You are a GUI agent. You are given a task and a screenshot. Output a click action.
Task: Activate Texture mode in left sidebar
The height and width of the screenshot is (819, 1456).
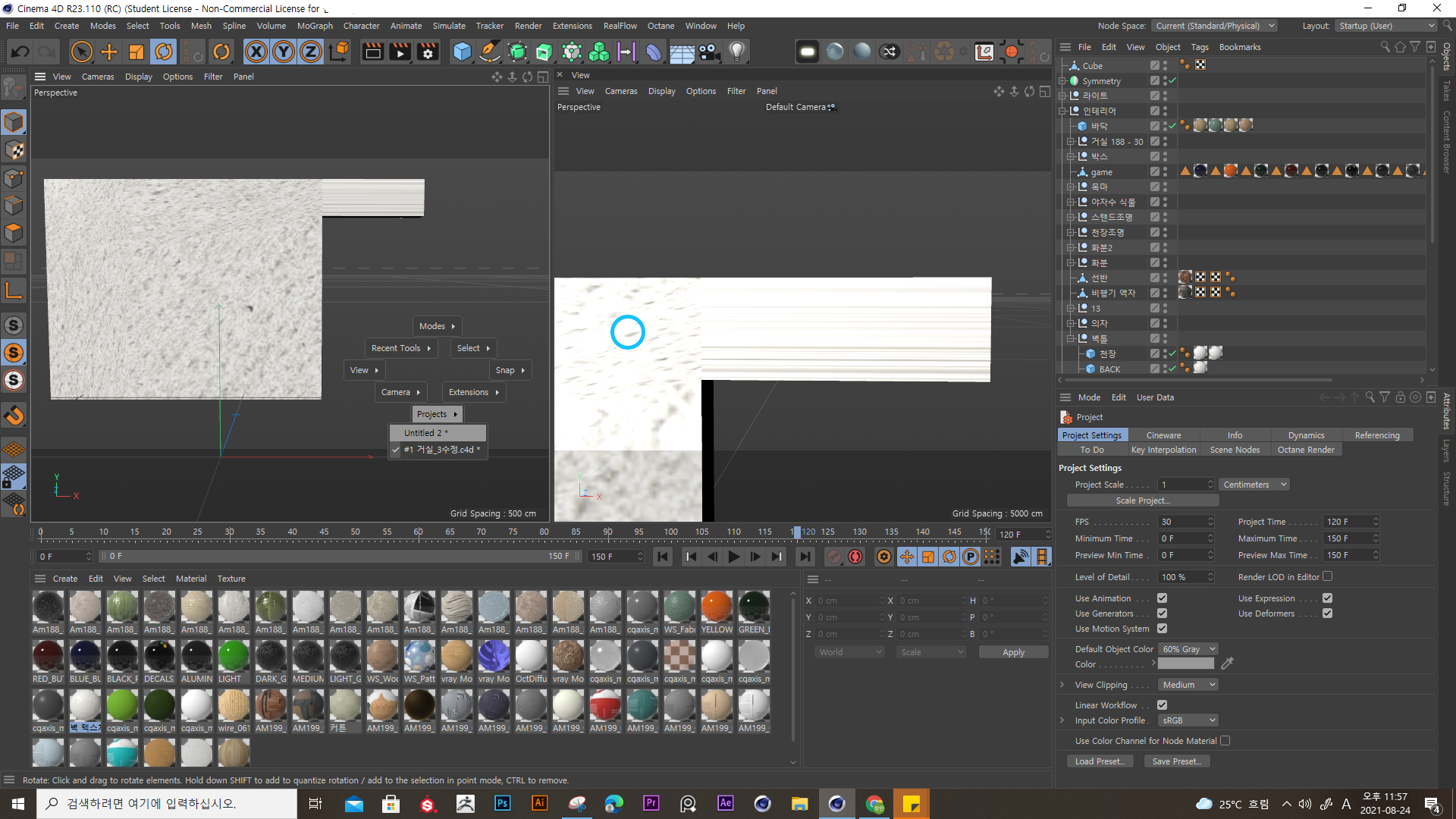(x=14, y=150)
